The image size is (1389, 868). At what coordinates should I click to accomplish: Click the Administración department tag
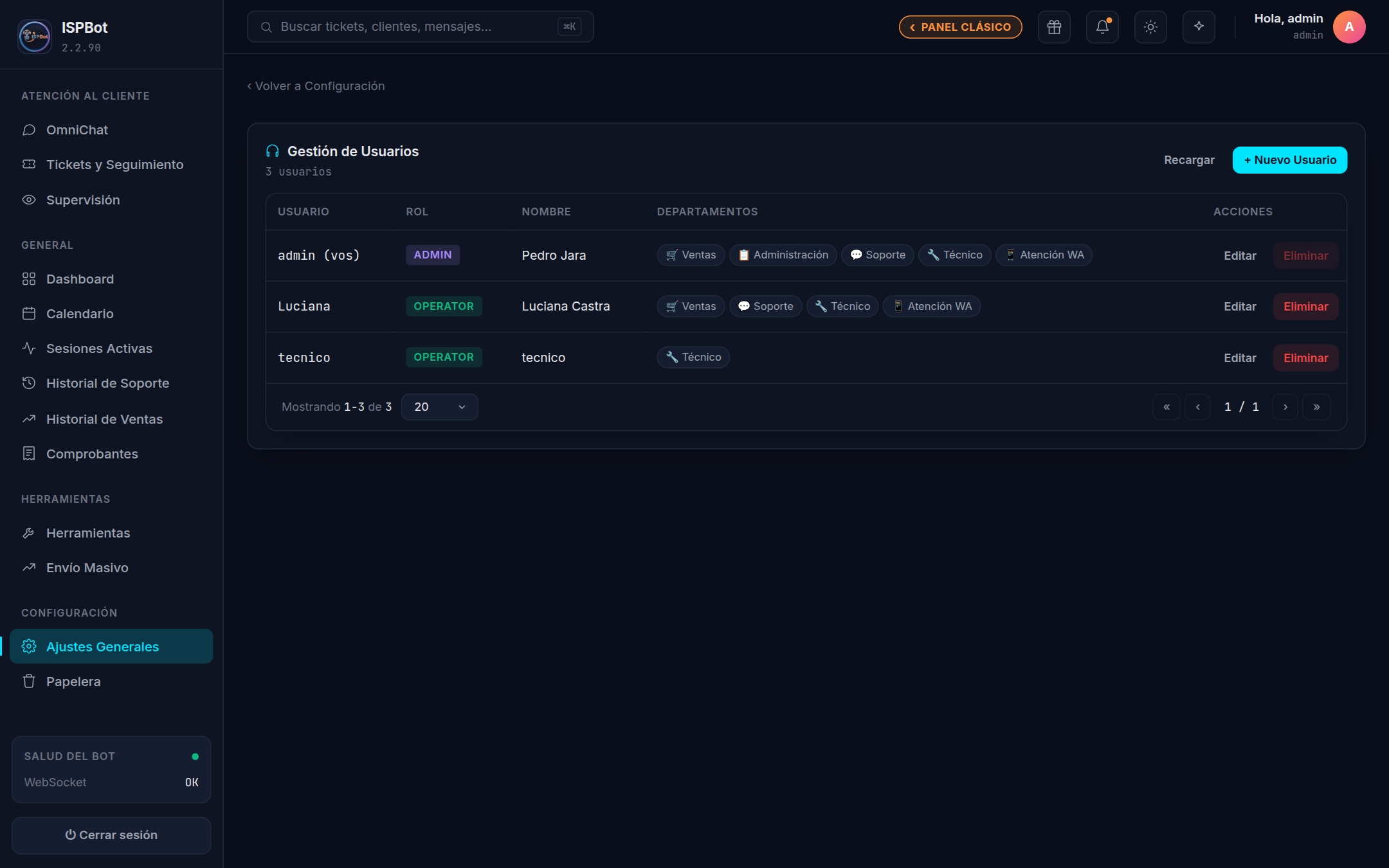click(x=783, y=255)
